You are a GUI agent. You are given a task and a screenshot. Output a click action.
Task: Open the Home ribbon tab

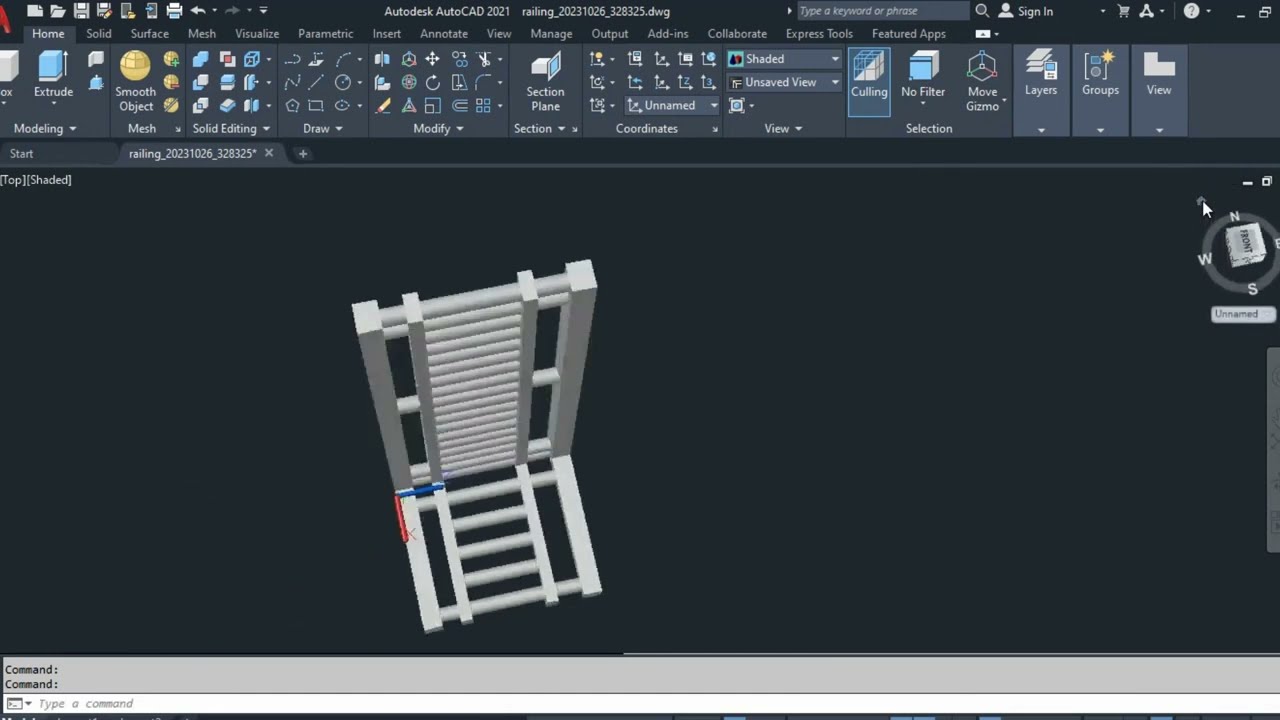pyautogui.click(x=48, y=33)
